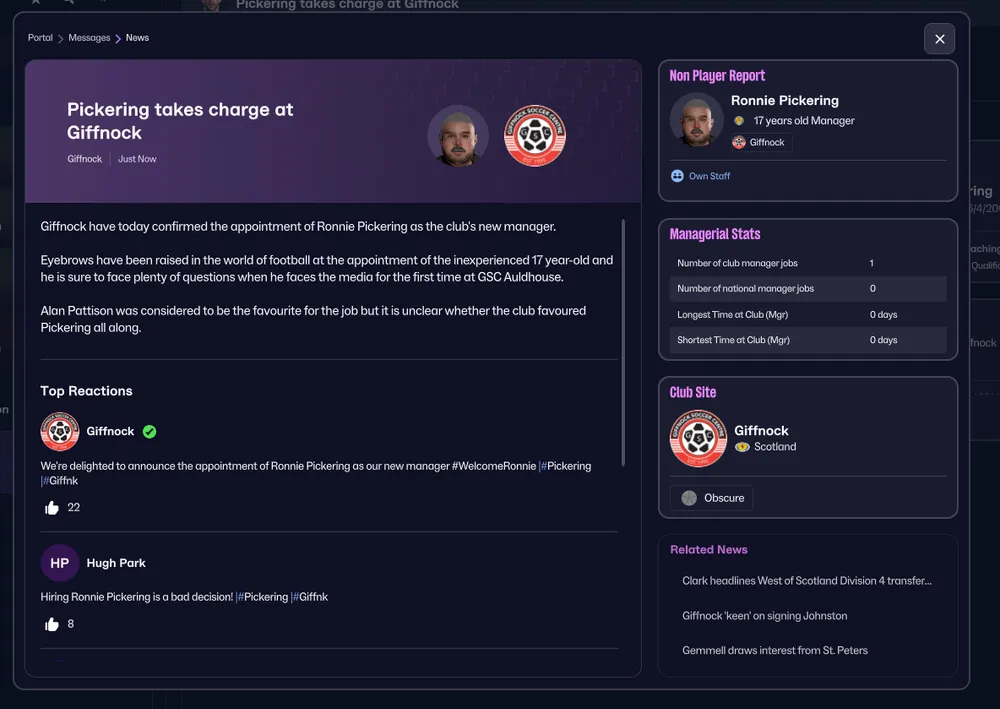Click the Own Staff icon
Screen dimensions: 1000x709
pos(677,176)
